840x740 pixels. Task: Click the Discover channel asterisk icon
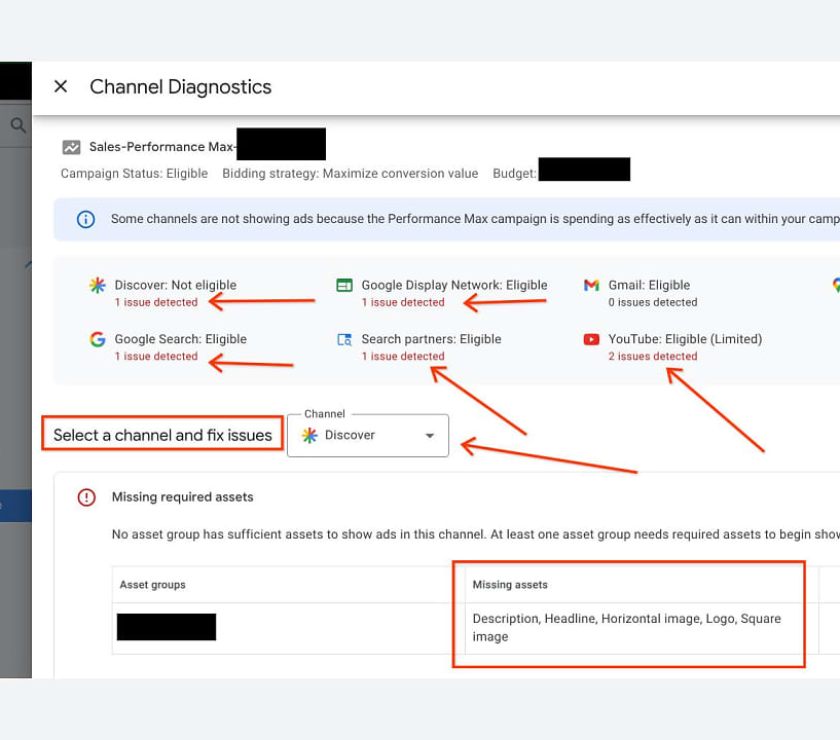[x=97, y=285]
